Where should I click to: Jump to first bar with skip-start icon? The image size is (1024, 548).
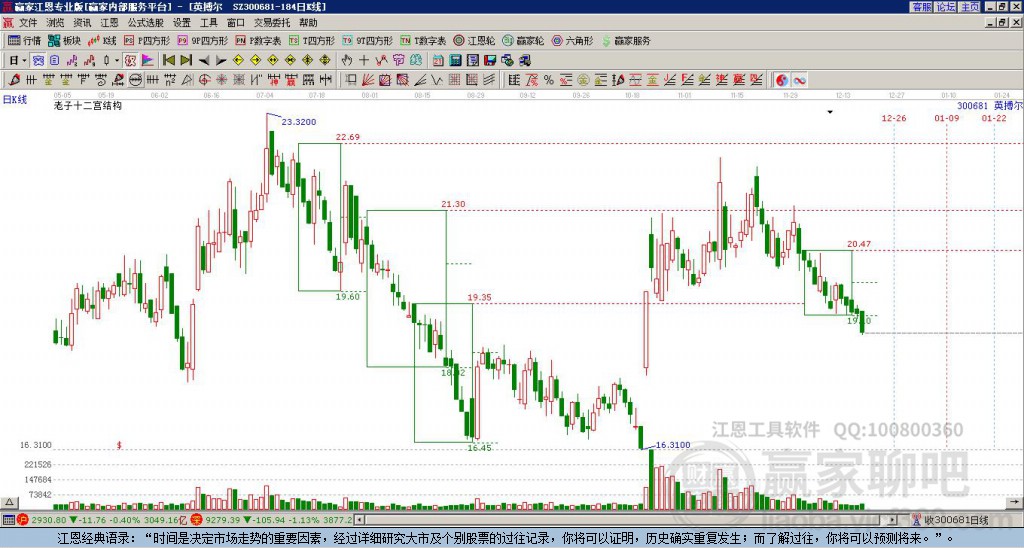(x=168, y=61)
